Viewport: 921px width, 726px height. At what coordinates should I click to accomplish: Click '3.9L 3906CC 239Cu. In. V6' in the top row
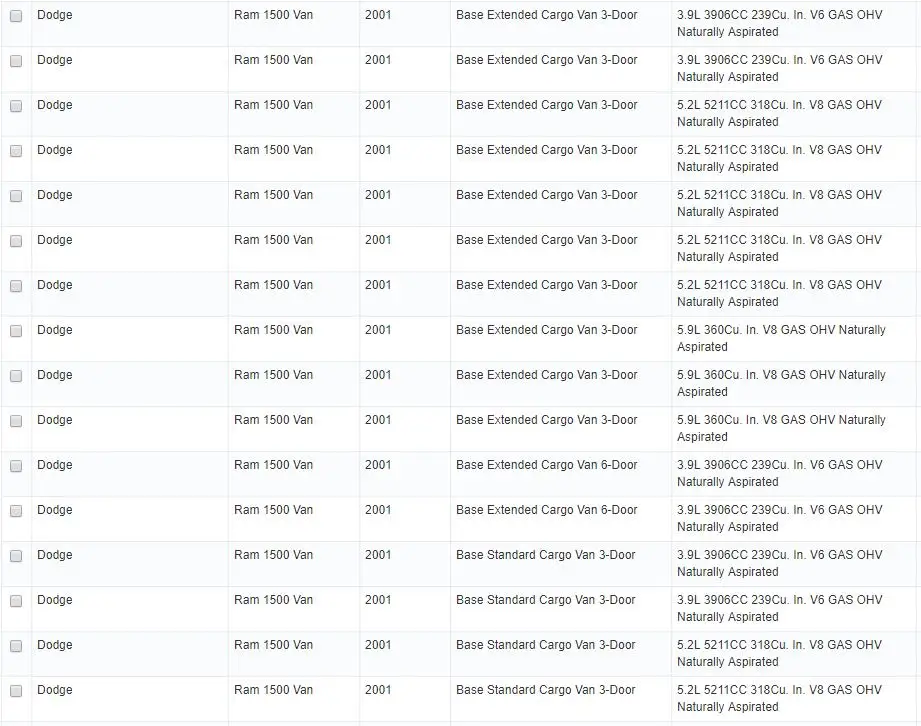[750, 15]
